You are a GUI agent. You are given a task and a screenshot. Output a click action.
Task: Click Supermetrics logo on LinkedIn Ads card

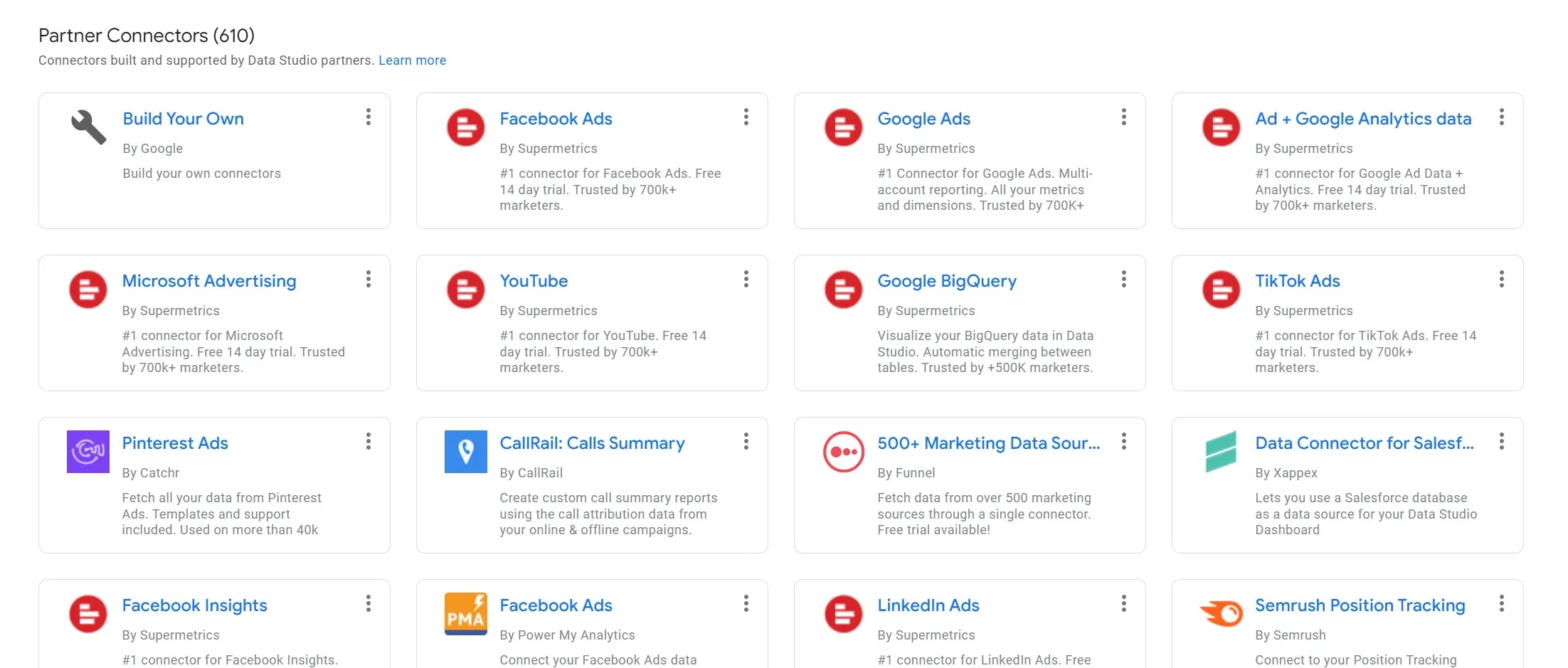point(844,614)
